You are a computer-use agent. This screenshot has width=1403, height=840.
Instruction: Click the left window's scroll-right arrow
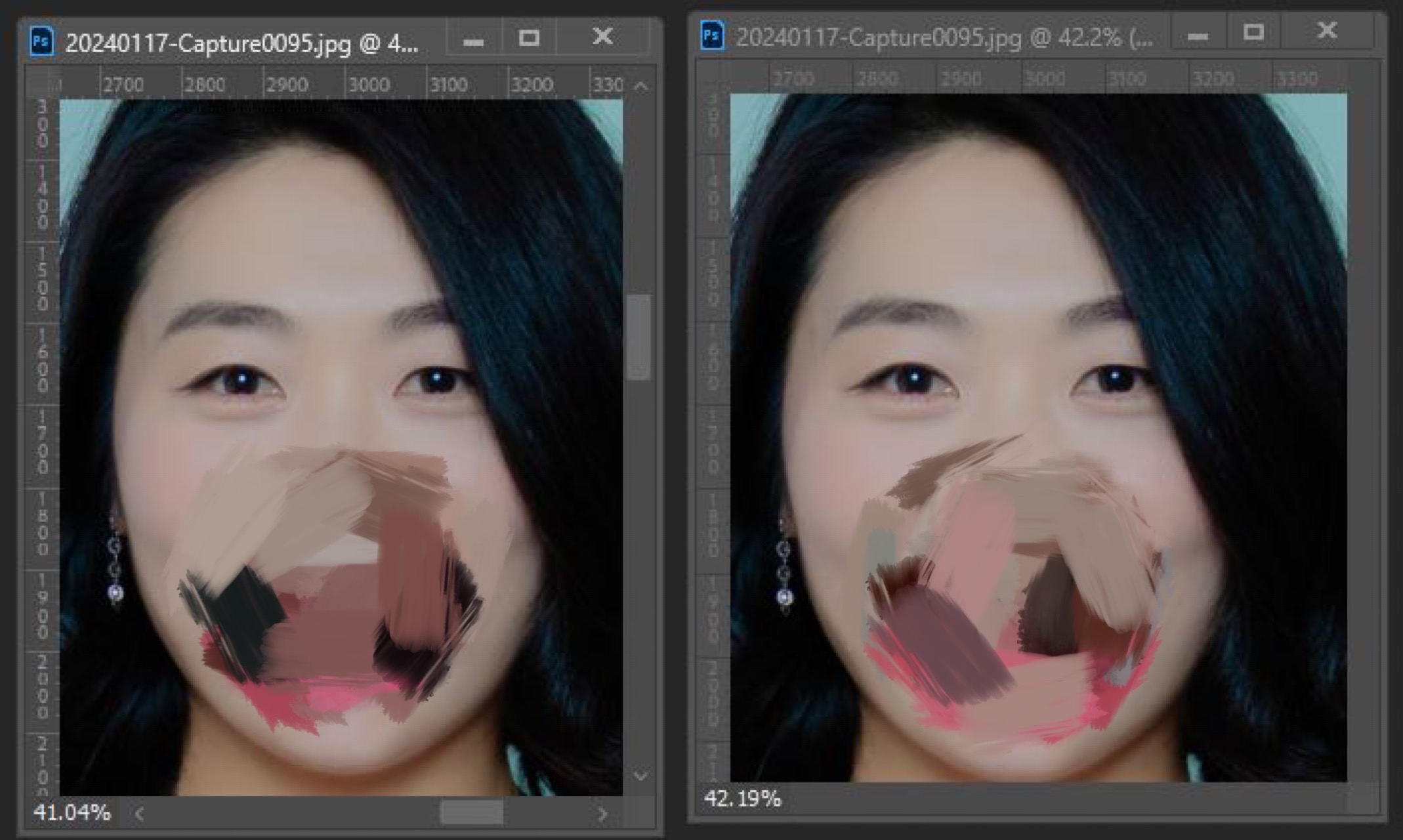click(602, 814)
